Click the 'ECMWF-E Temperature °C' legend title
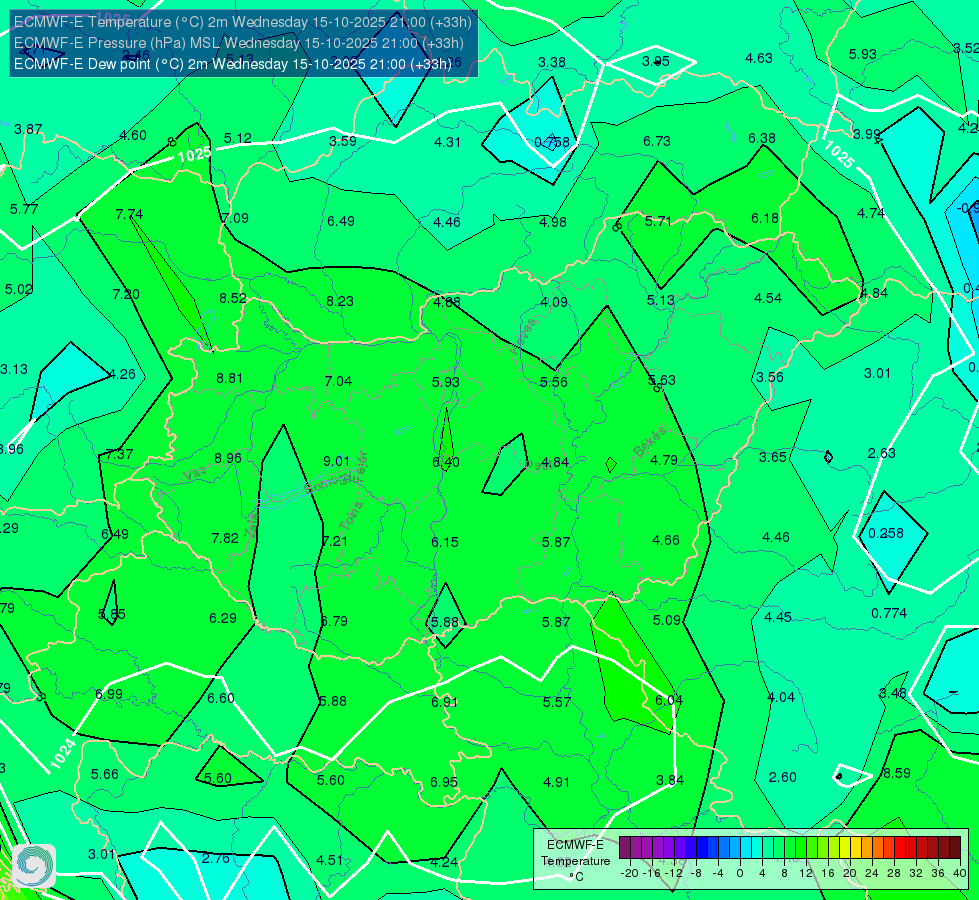979x900 pixels. [575, 861]
